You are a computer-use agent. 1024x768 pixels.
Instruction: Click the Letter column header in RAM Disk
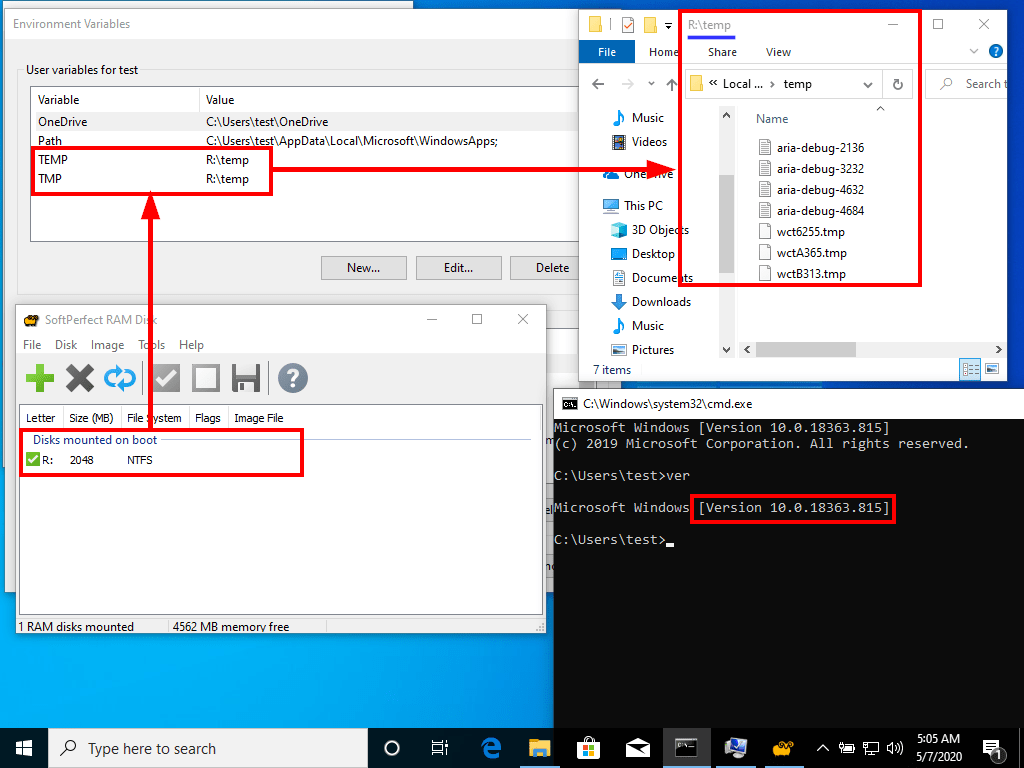tap(40, 418)
